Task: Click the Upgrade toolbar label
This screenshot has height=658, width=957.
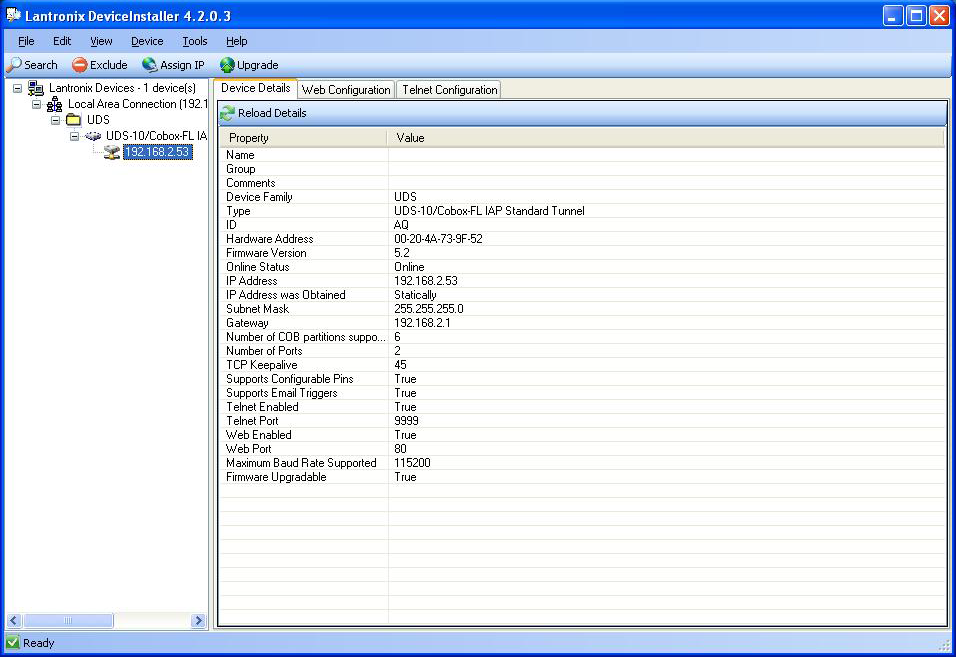Action: (258, 65)
